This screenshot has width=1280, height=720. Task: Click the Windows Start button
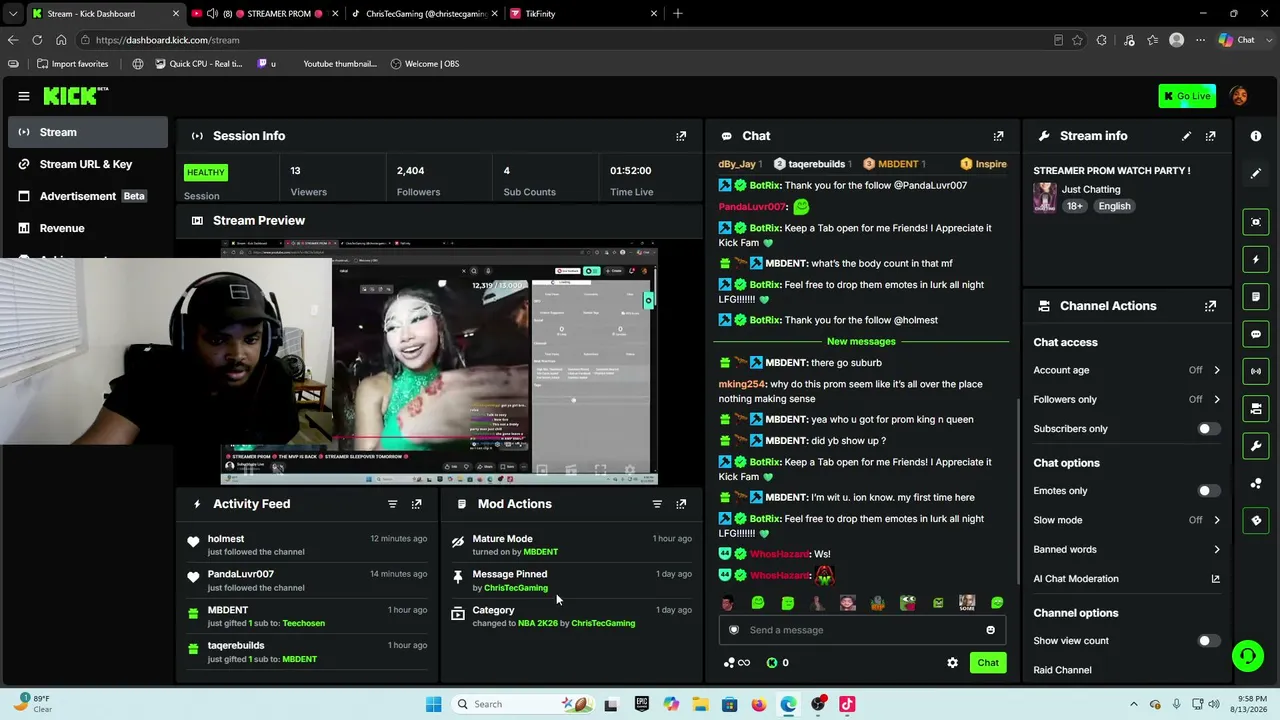click(433, 704)
